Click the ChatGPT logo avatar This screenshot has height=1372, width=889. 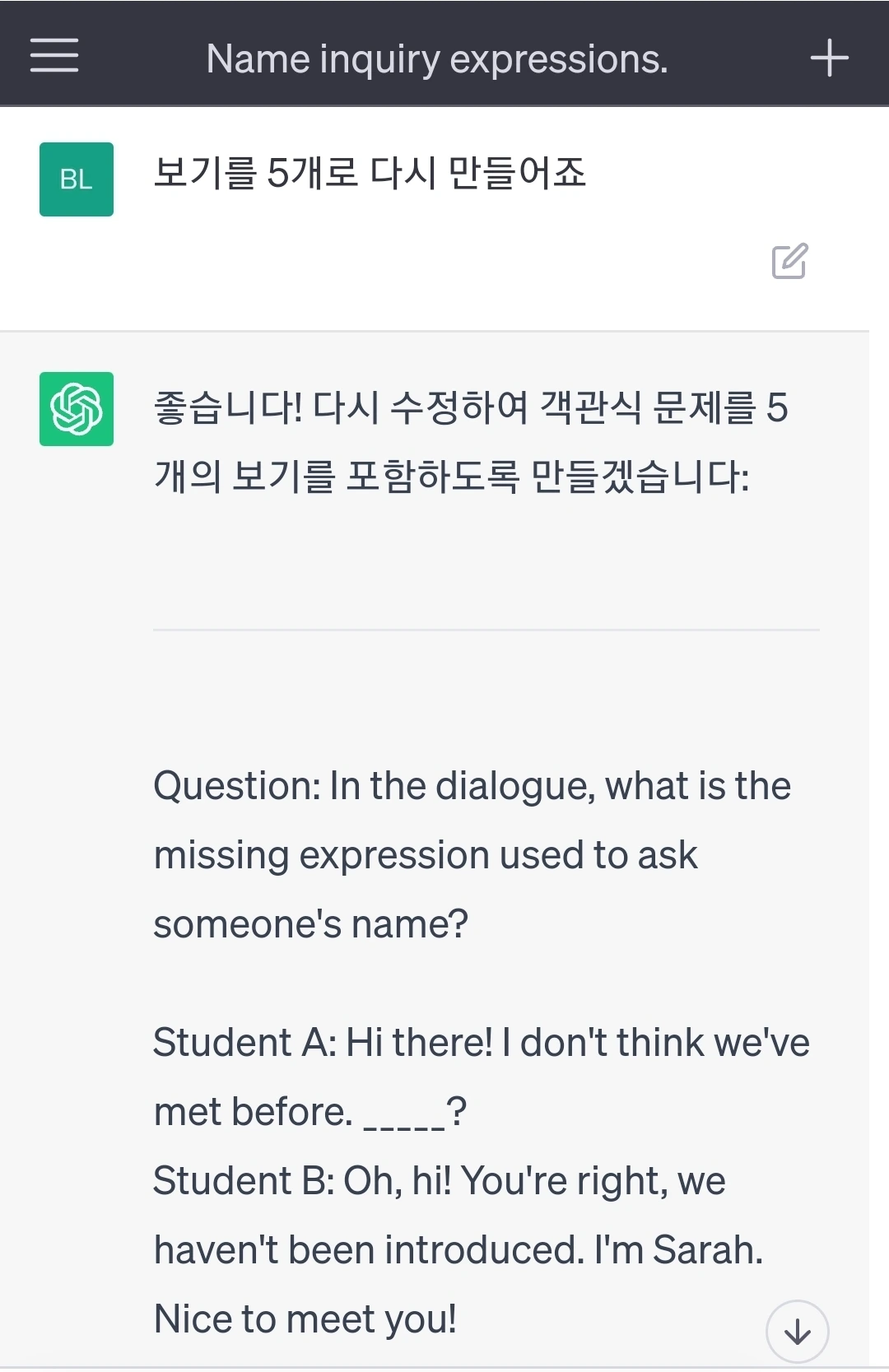[x=77, y=409]
